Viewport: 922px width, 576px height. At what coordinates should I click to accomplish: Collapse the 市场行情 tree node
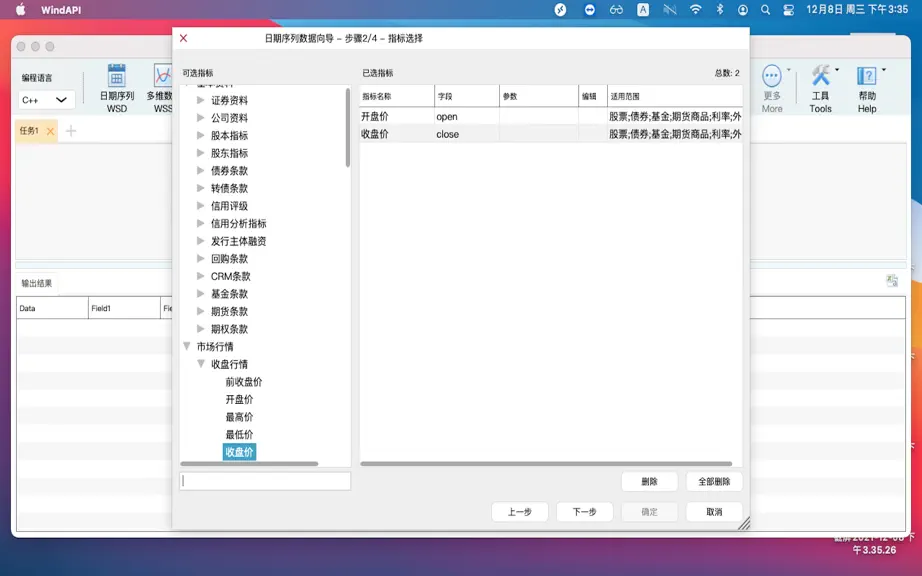click(x=186, y=347)
